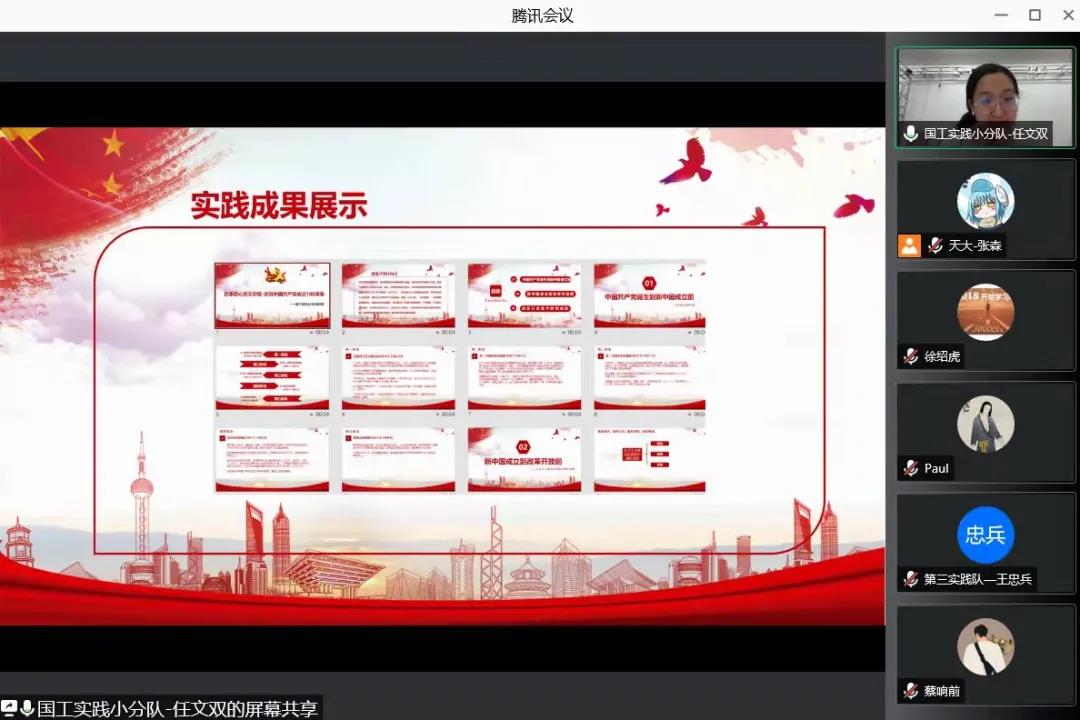The height and width of the screenshot is (720, 1080).
Task: Click the active mic icon of 国工实践小分队-任文双
Action: [x=910, y=134]
